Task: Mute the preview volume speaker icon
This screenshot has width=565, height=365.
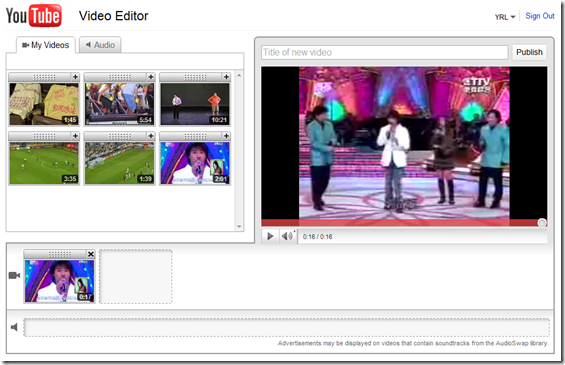Action: point(287,236)
